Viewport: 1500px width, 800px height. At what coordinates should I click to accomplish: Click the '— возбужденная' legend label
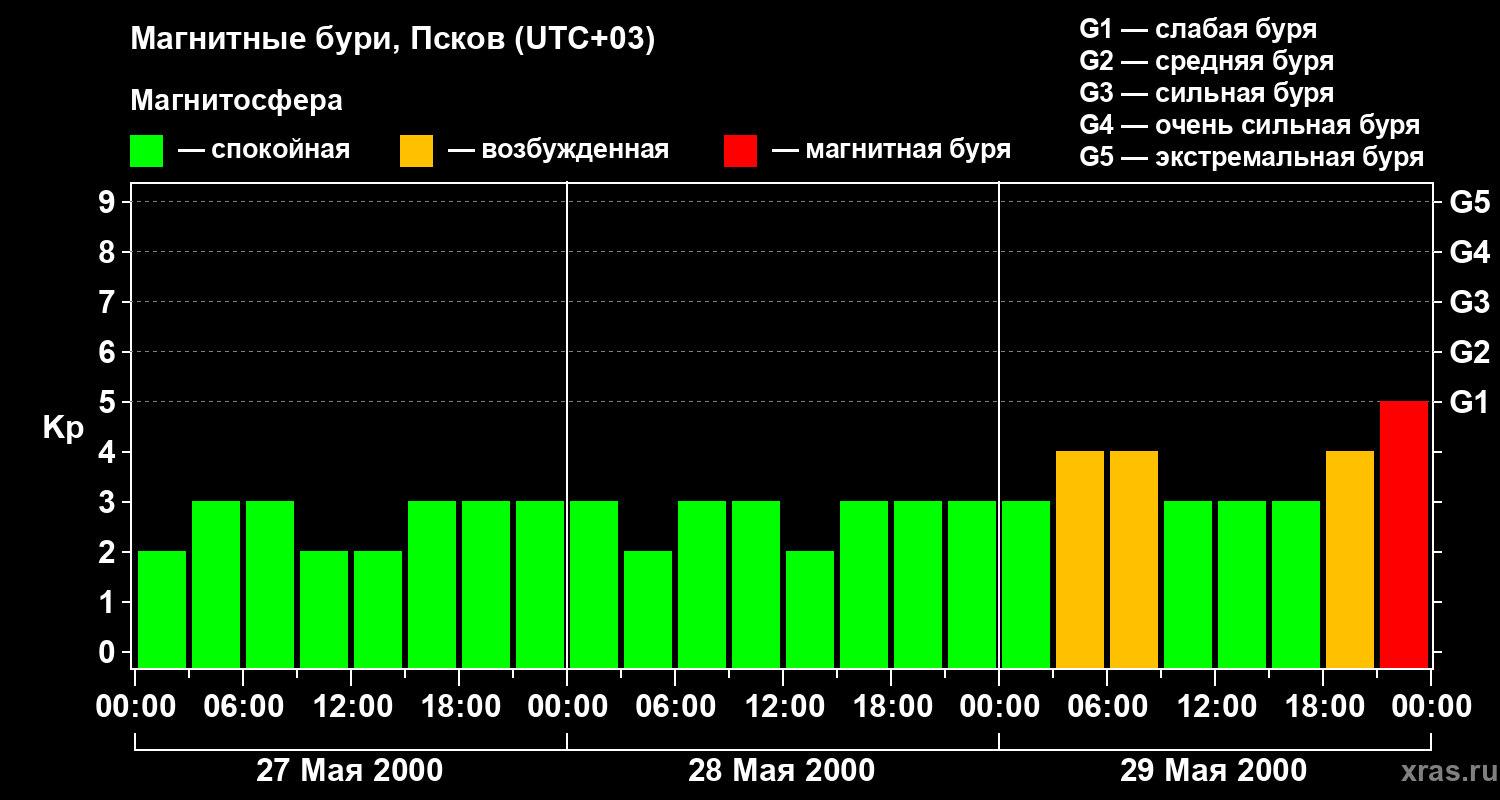click(x=559, y=150)
